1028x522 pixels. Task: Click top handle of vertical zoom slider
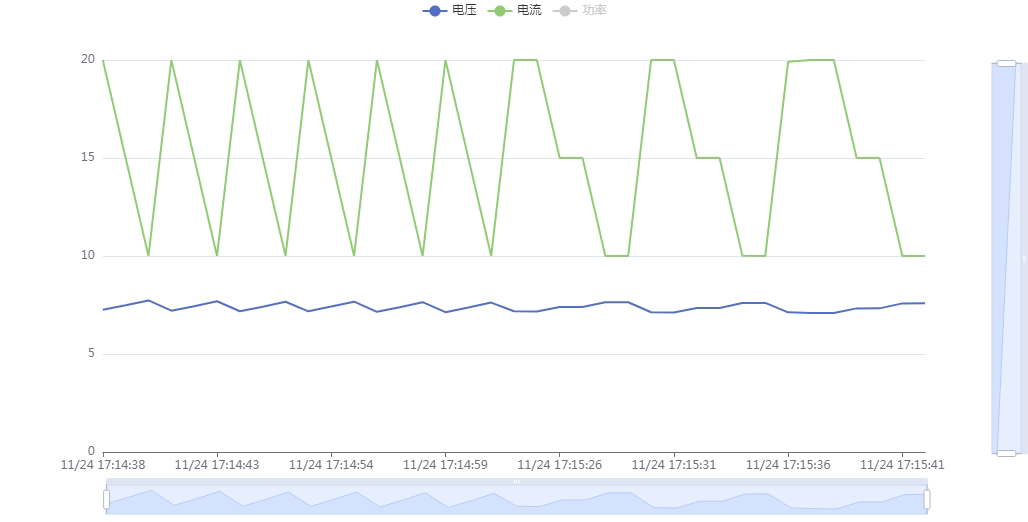point(1006,64)
